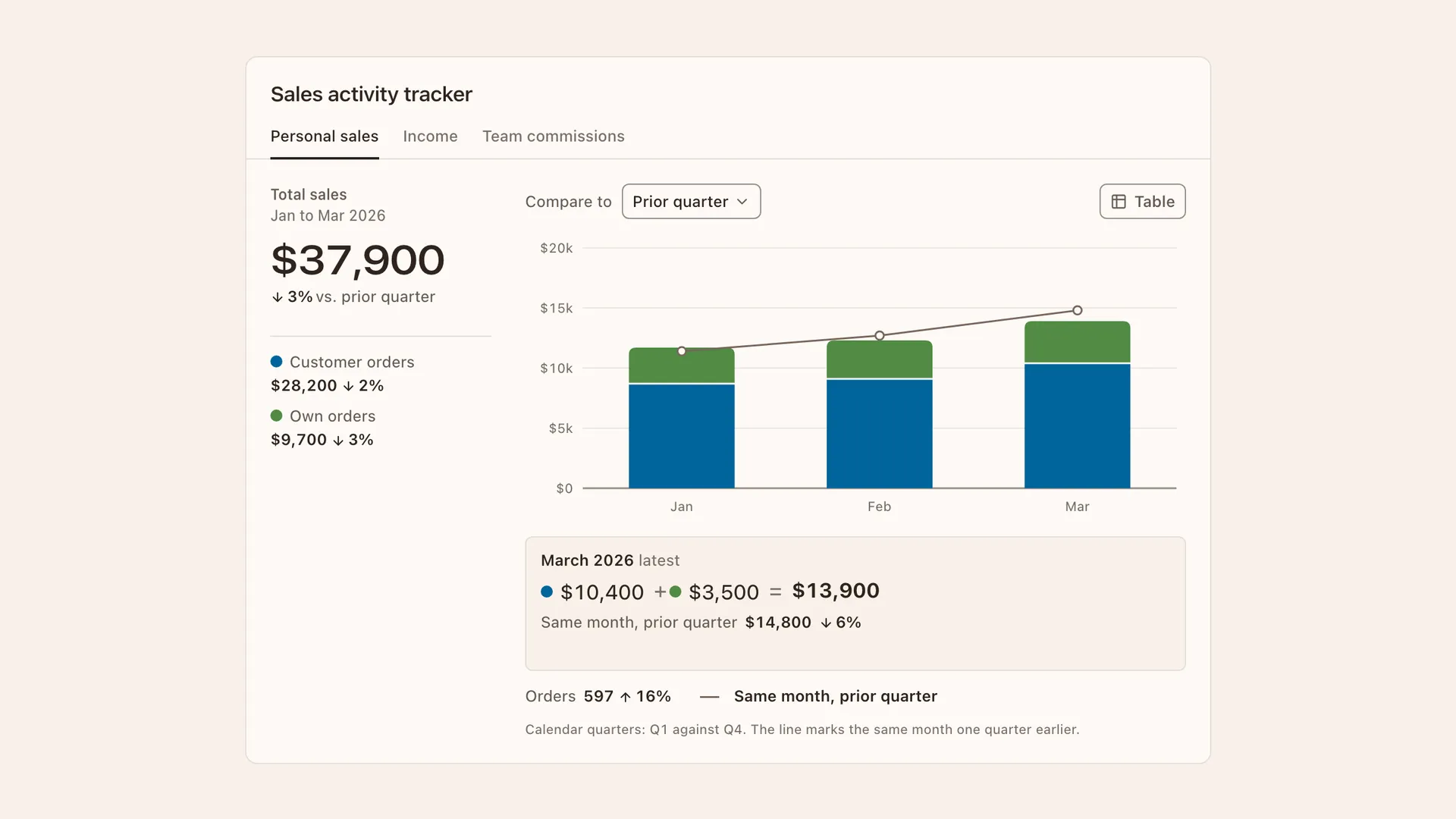Click the blue dot beside $10,400

(547, 591)
